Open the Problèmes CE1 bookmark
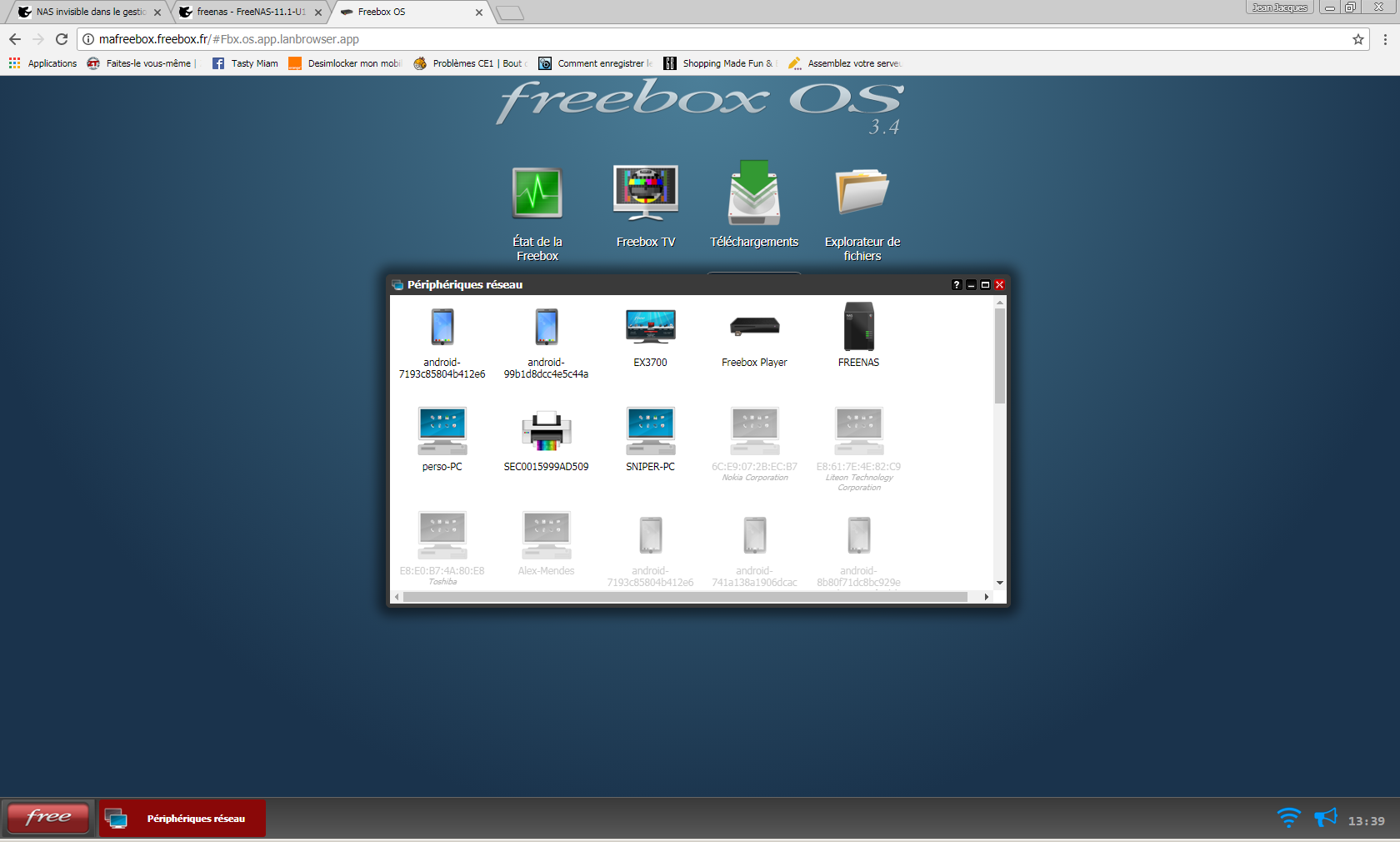Image resolution: width=1400 pixels, height=842 pixels. (471, 63)
